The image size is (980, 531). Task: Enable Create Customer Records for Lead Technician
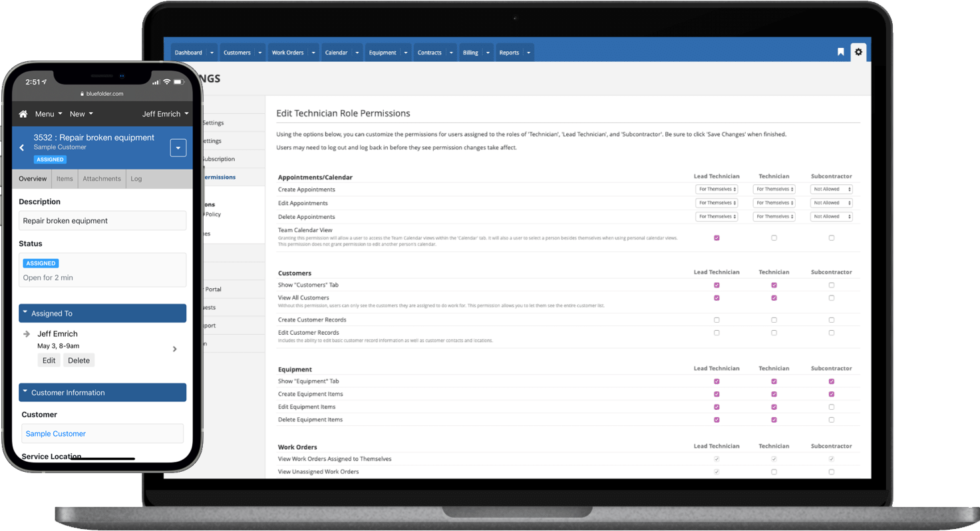(x=716, y=320)
